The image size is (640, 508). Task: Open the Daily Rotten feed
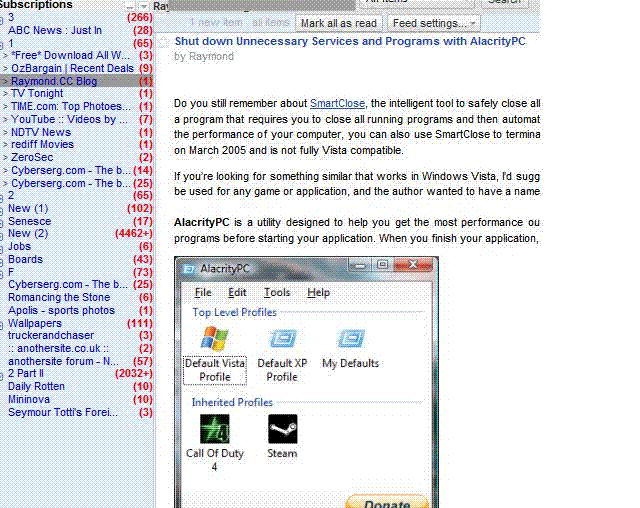point(36,386)
